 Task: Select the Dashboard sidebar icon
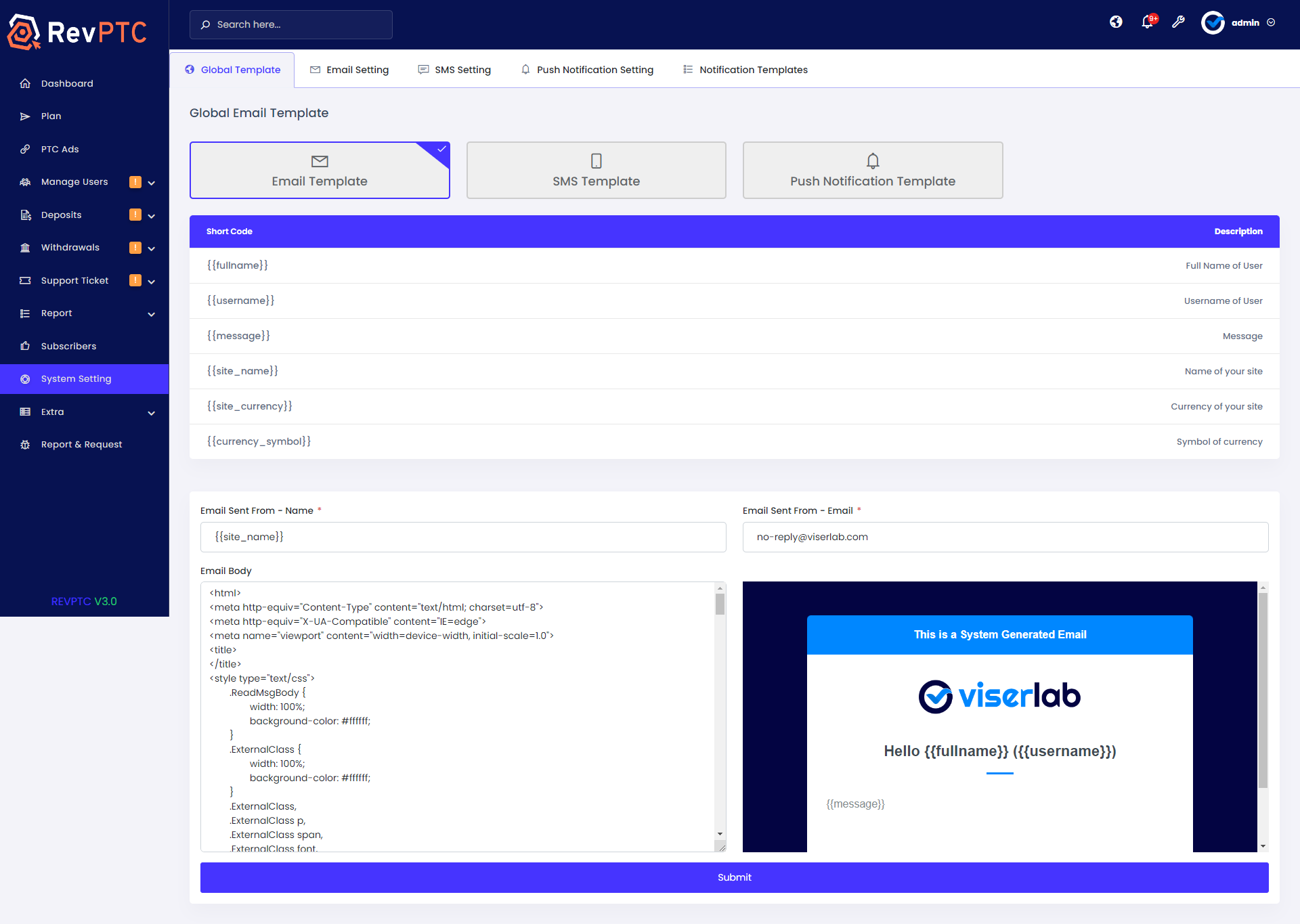coord(25,83)
